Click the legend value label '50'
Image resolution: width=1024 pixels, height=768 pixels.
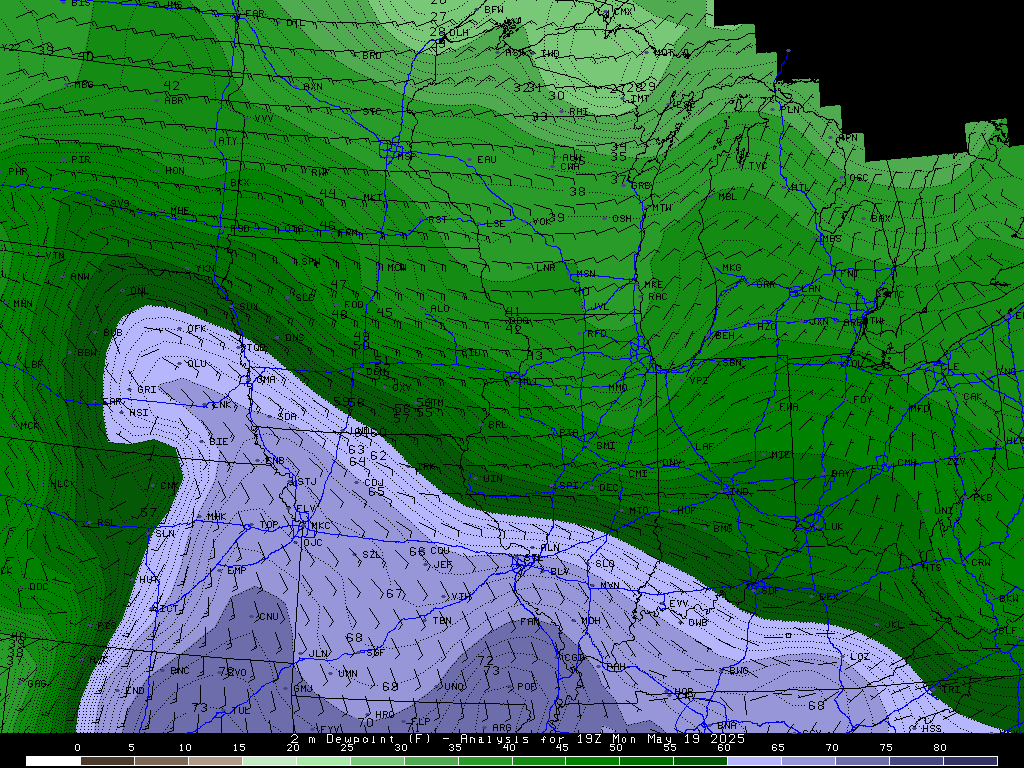(616, 748)
